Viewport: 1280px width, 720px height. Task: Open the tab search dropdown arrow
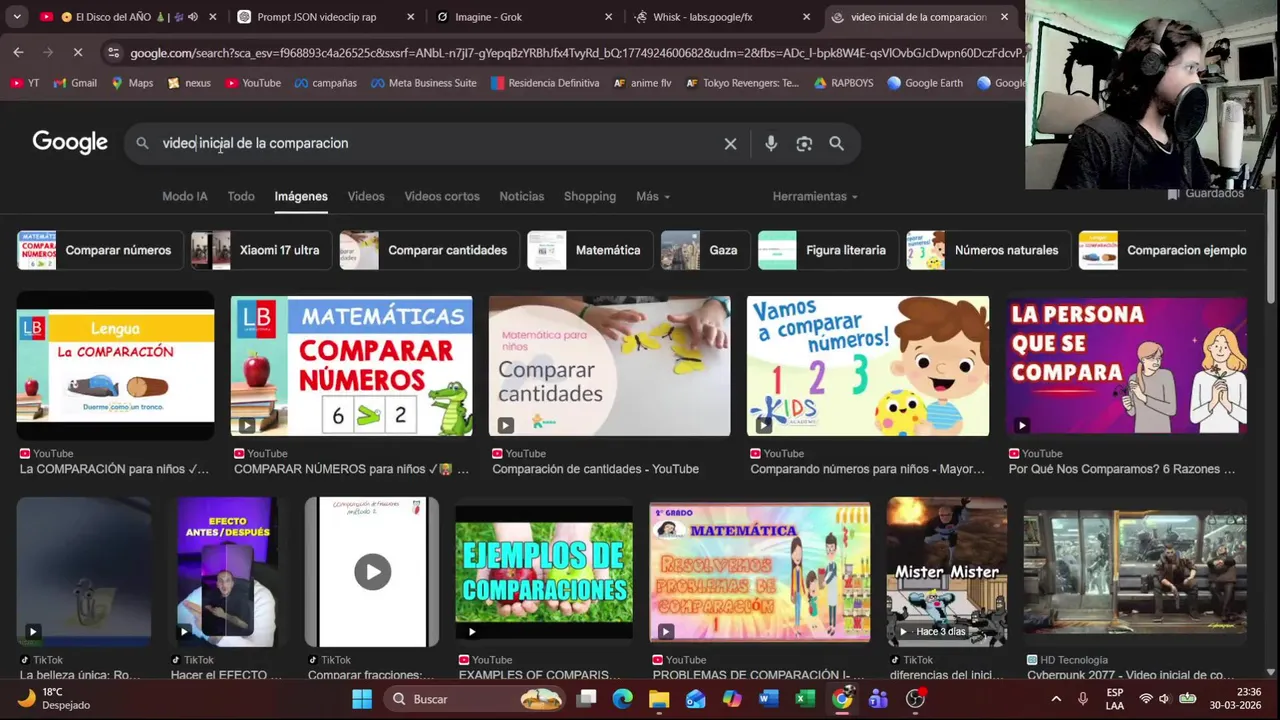pos(16,17)
